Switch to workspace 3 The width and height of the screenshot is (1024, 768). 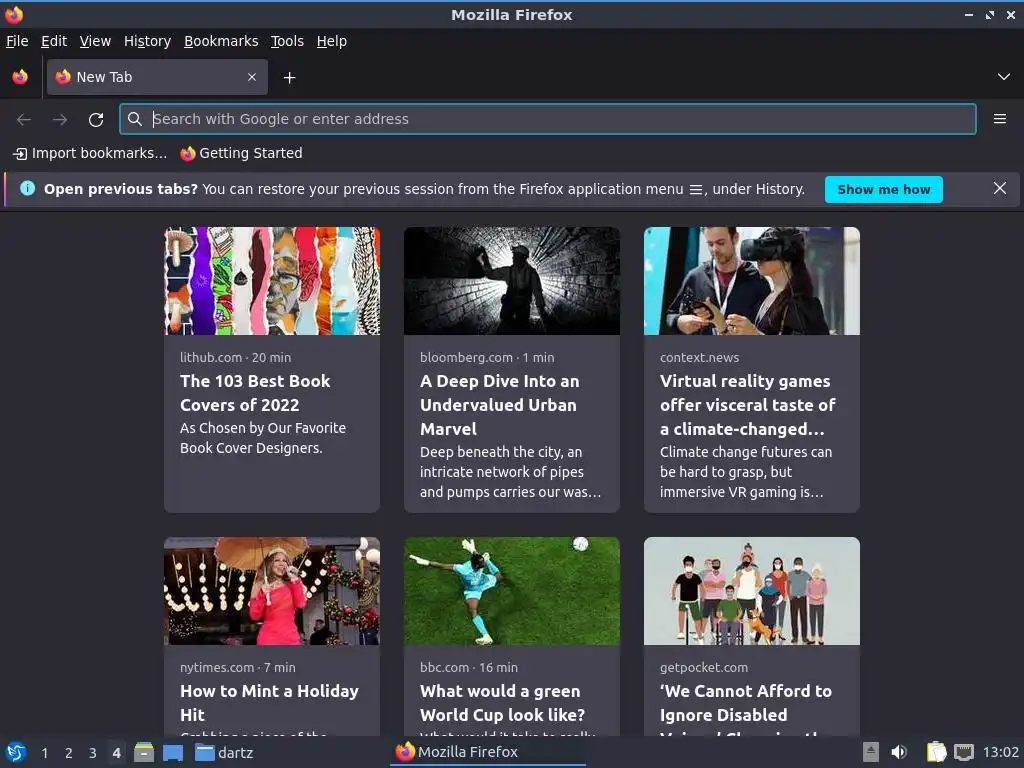coord(93,753)
